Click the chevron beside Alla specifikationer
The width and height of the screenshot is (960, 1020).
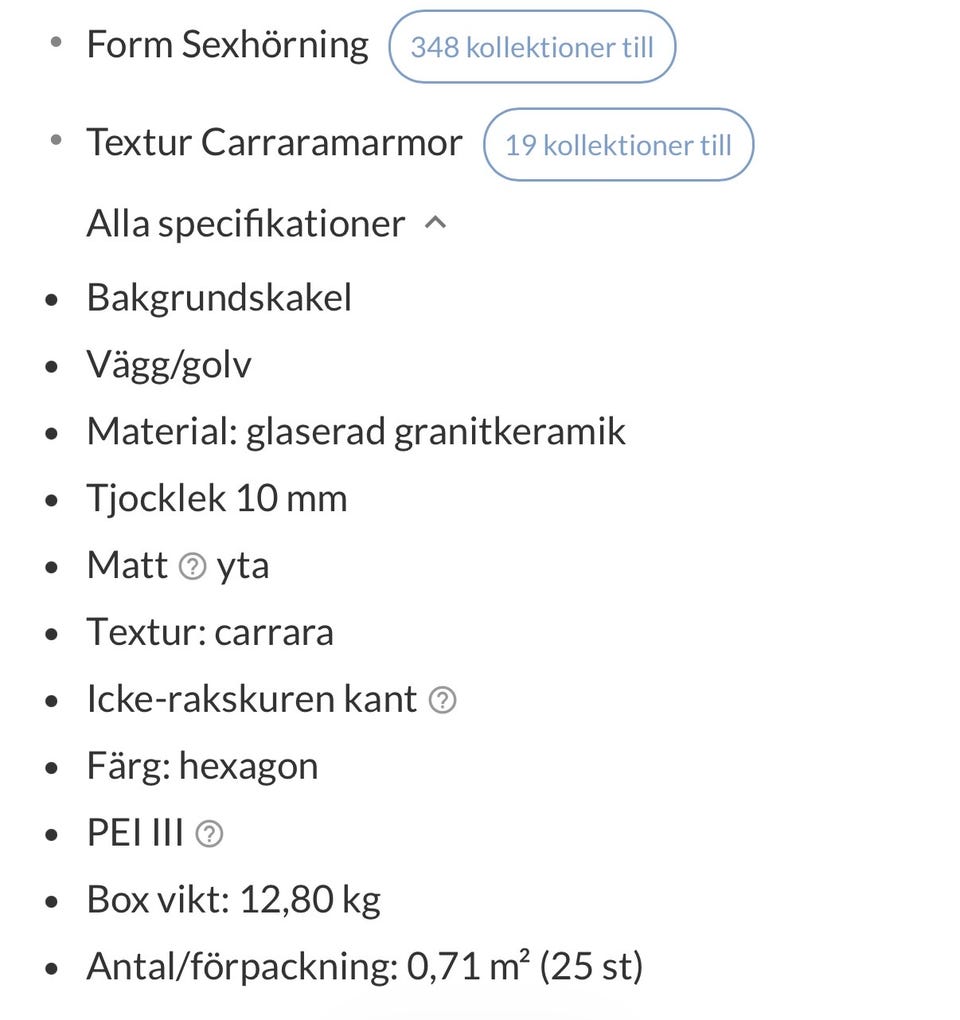click(x=435, y=224)
